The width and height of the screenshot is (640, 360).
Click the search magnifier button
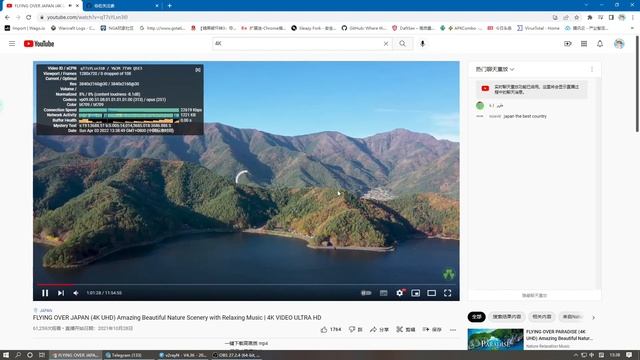coord(402,44)
